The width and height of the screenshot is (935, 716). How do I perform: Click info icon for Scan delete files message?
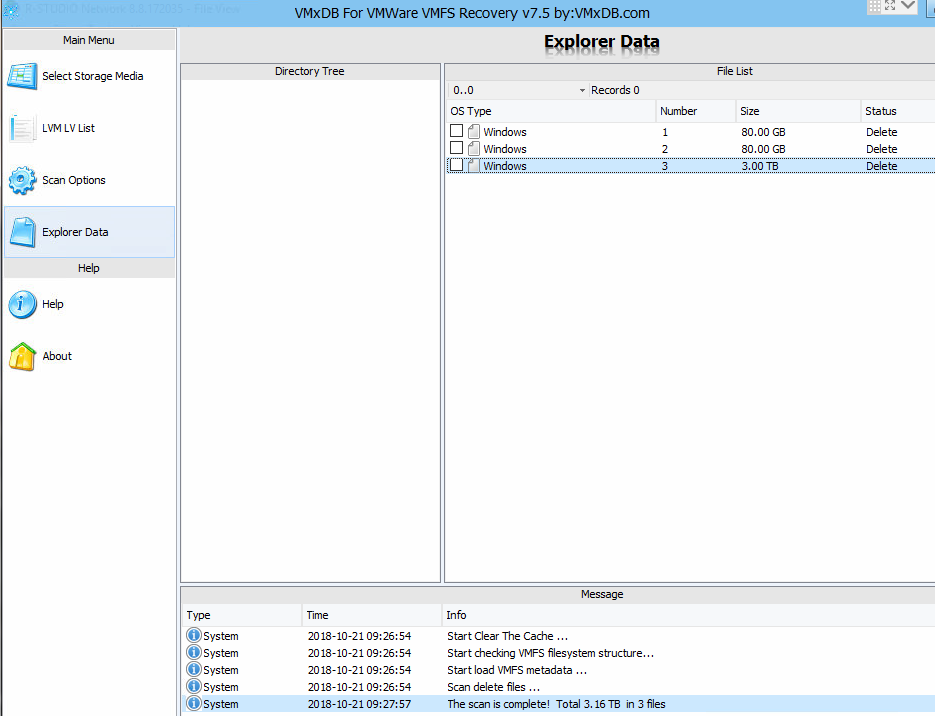pos(193,686)
